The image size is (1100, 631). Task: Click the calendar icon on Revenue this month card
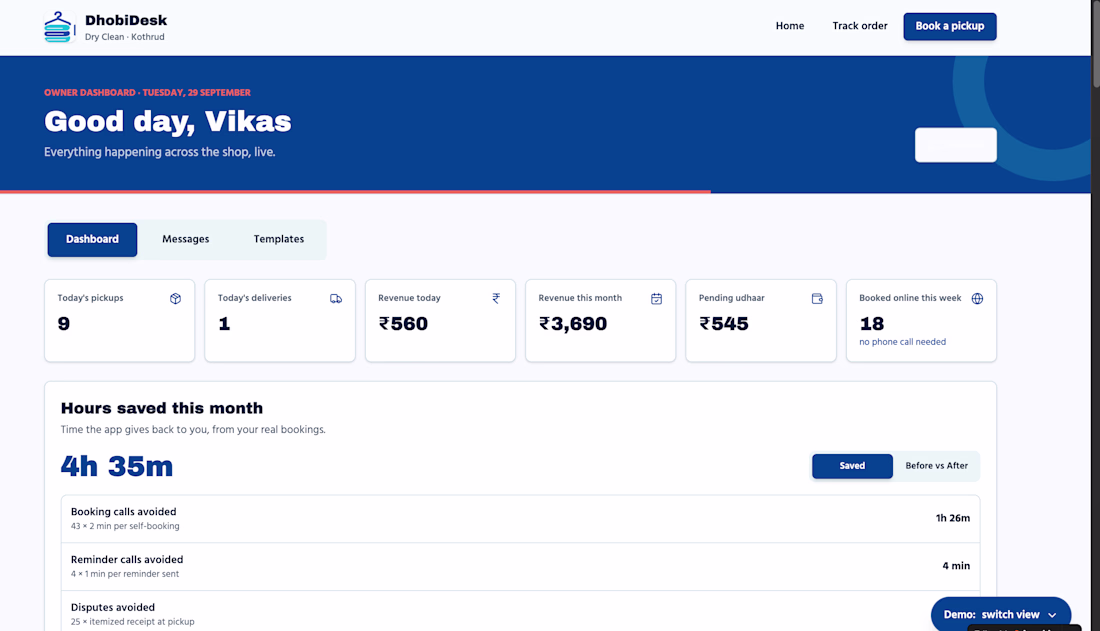[x=657, y=299]
